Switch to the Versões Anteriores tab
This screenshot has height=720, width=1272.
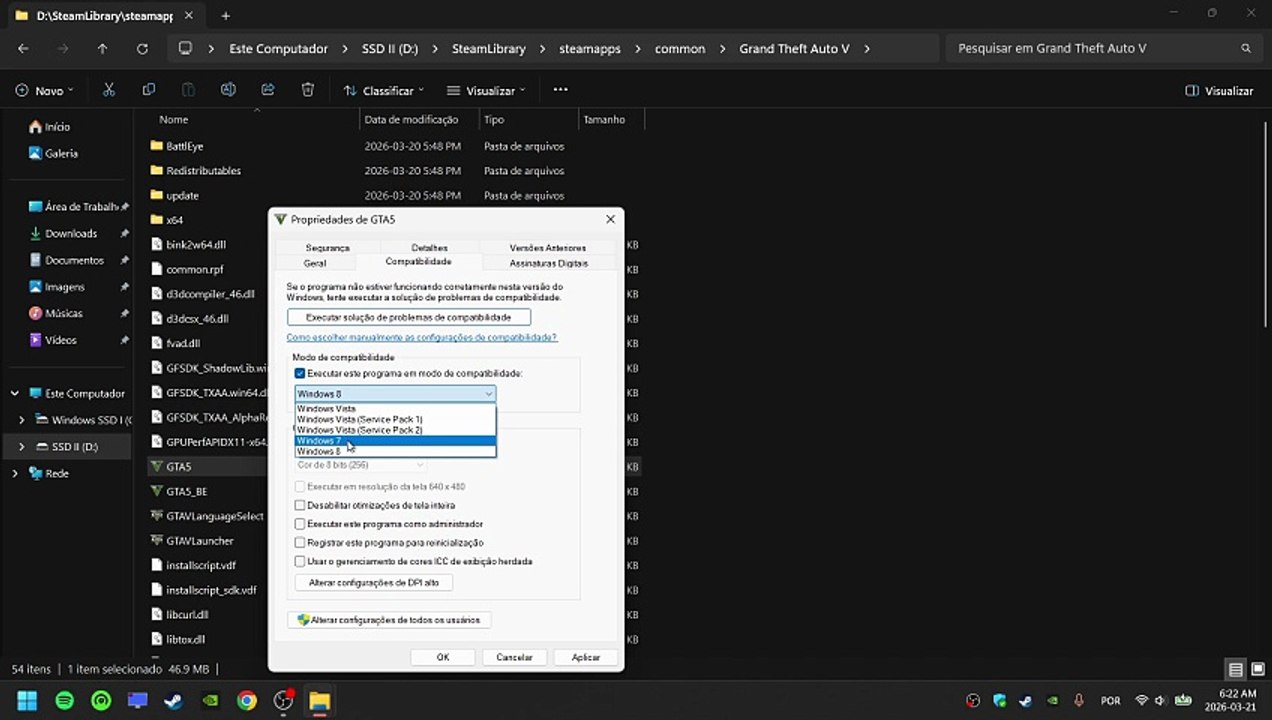[547, 247]
